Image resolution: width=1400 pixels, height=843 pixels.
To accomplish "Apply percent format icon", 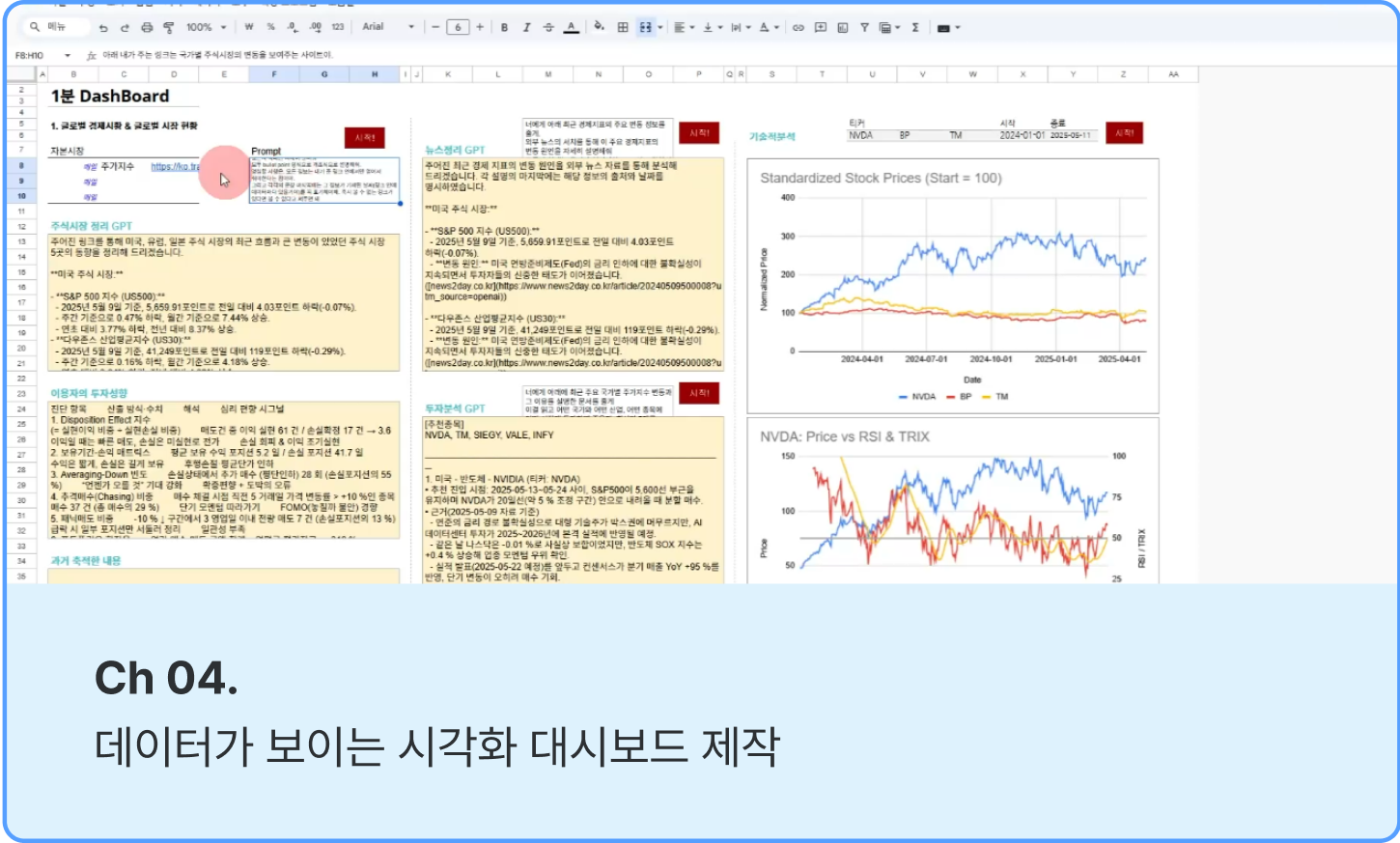I will point(270,27).
